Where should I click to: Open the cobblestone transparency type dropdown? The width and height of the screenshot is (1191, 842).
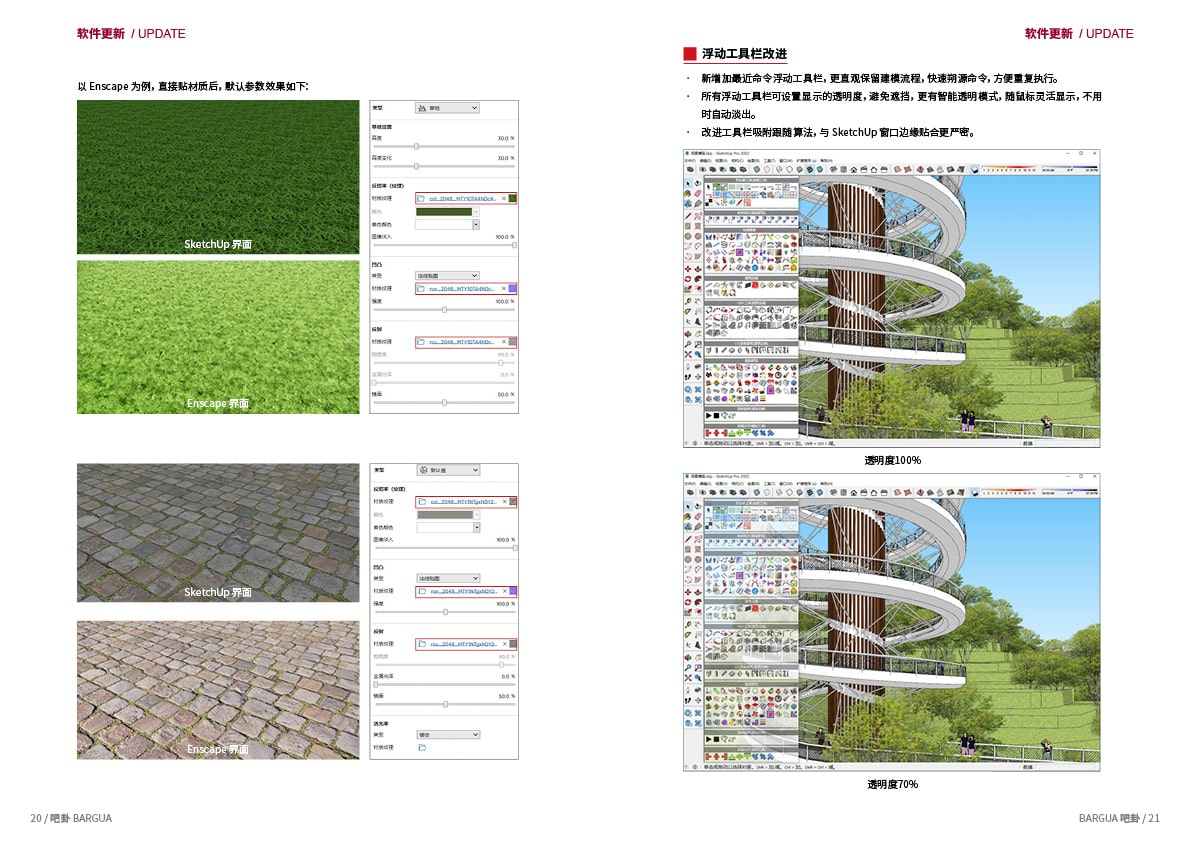click(448, 735)
